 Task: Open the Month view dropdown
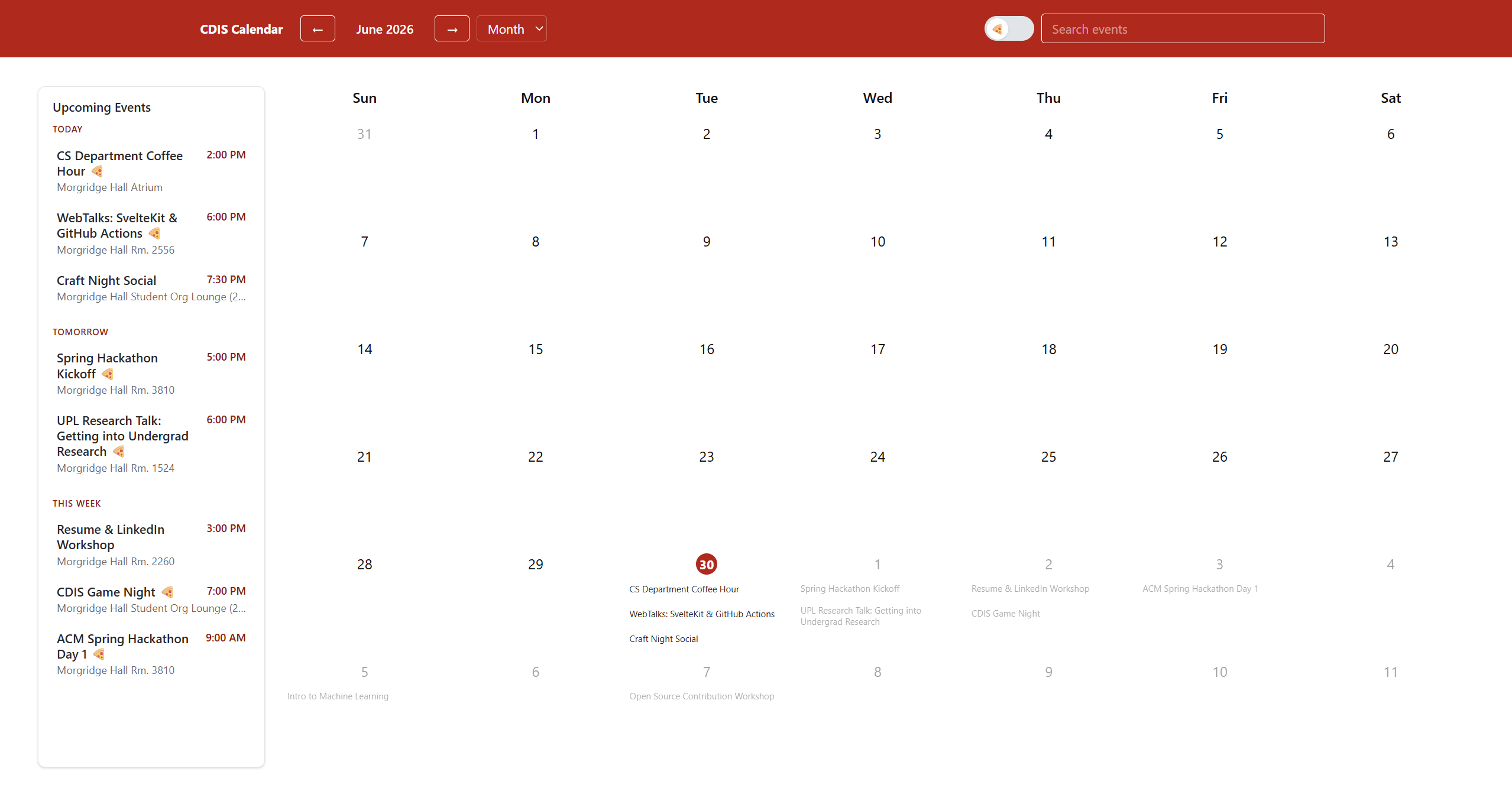pos(511,29)
